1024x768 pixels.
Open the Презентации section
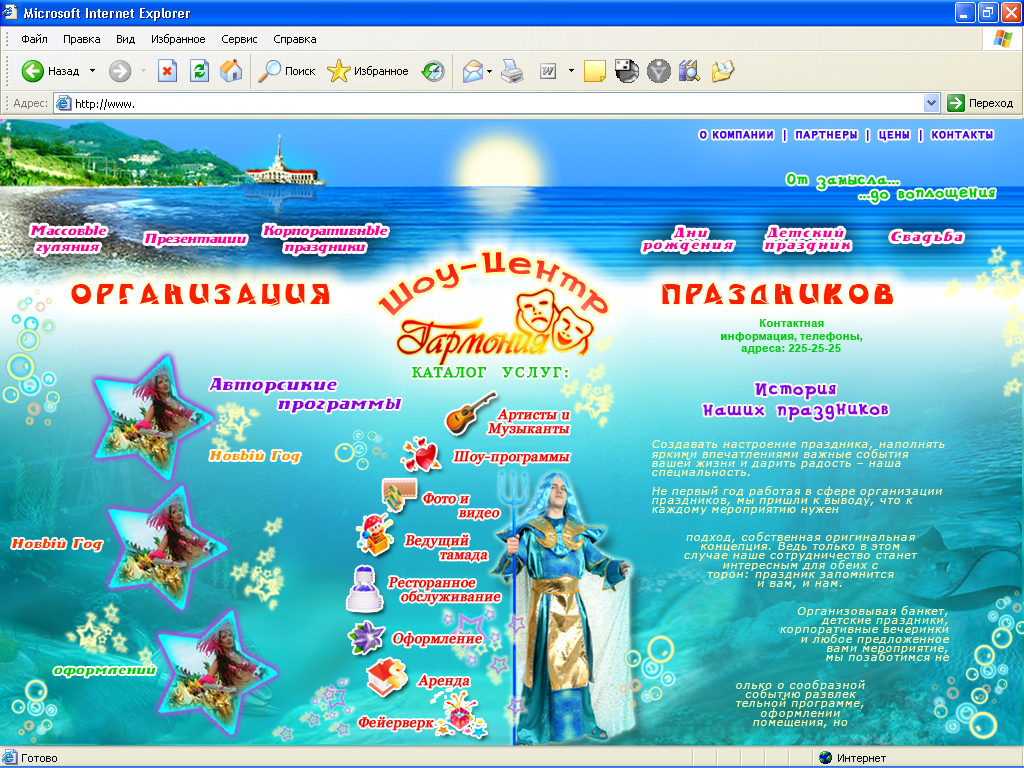coord(196,239)
